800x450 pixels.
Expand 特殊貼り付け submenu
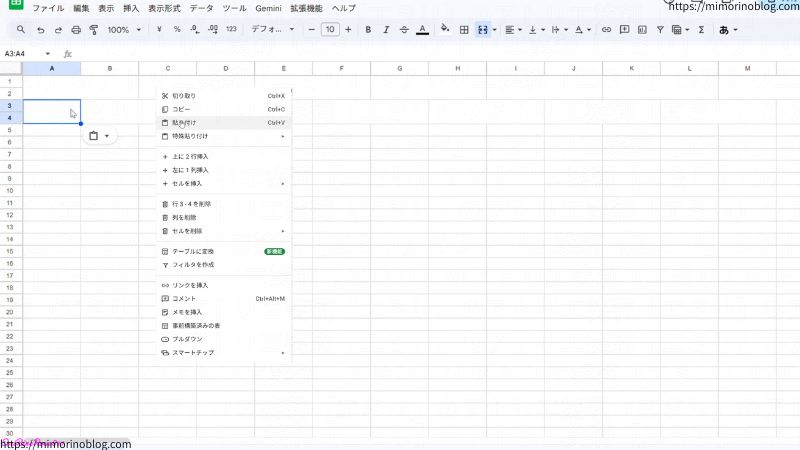[x=223, y=136]
